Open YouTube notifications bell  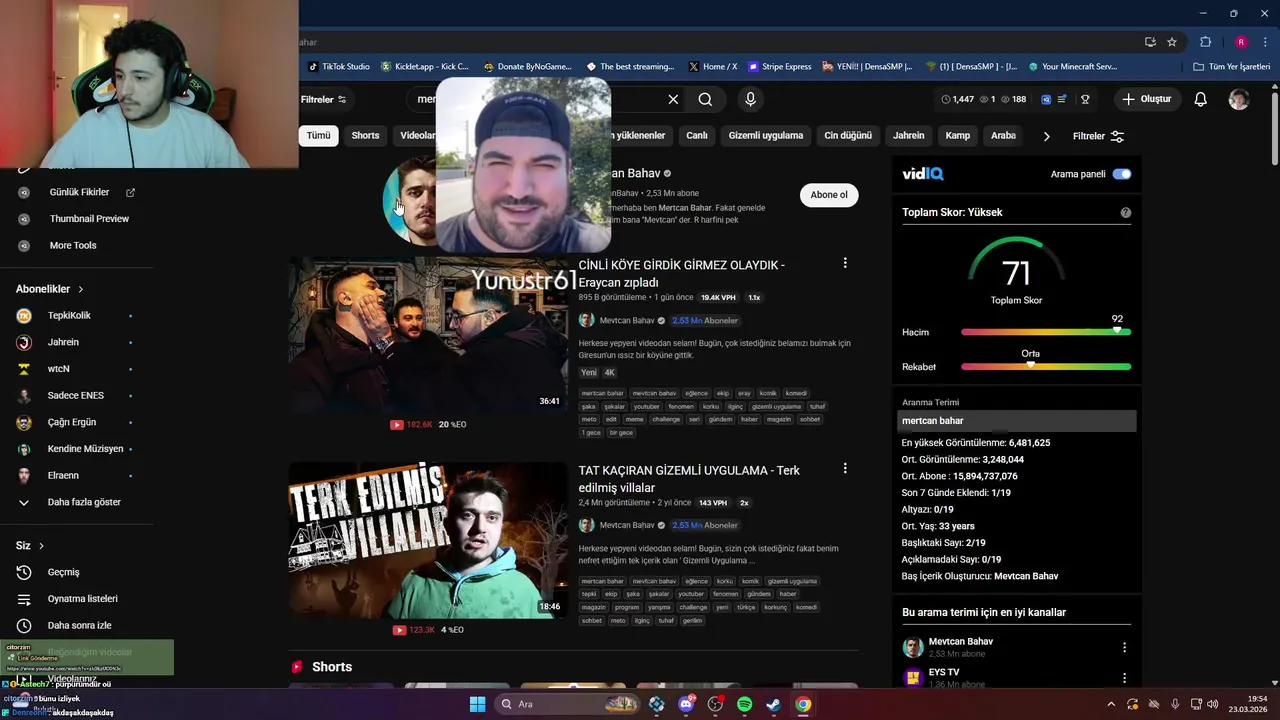click(1201, 99)
